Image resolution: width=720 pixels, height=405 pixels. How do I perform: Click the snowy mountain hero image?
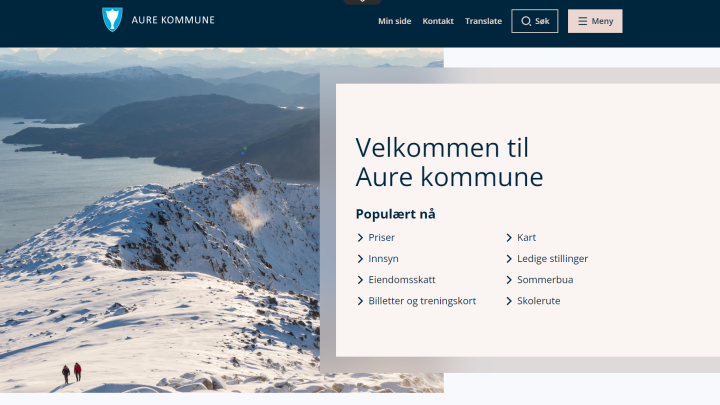(x=160, y=220)
